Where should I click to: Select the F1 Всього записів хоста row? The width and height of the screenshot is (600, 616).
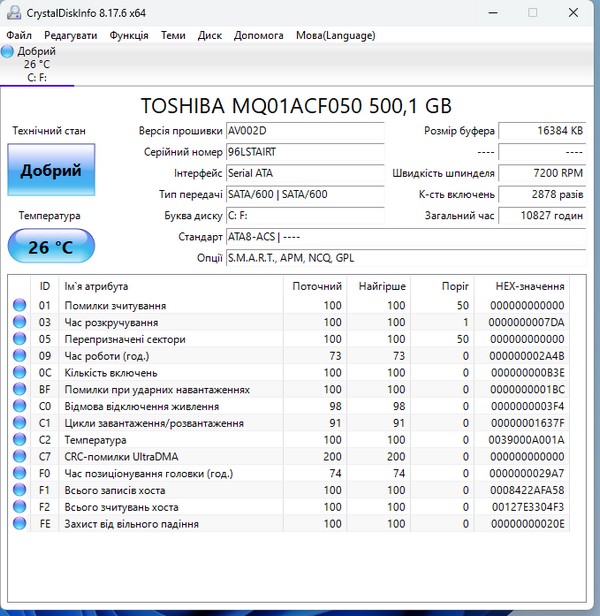coord(300,490)
